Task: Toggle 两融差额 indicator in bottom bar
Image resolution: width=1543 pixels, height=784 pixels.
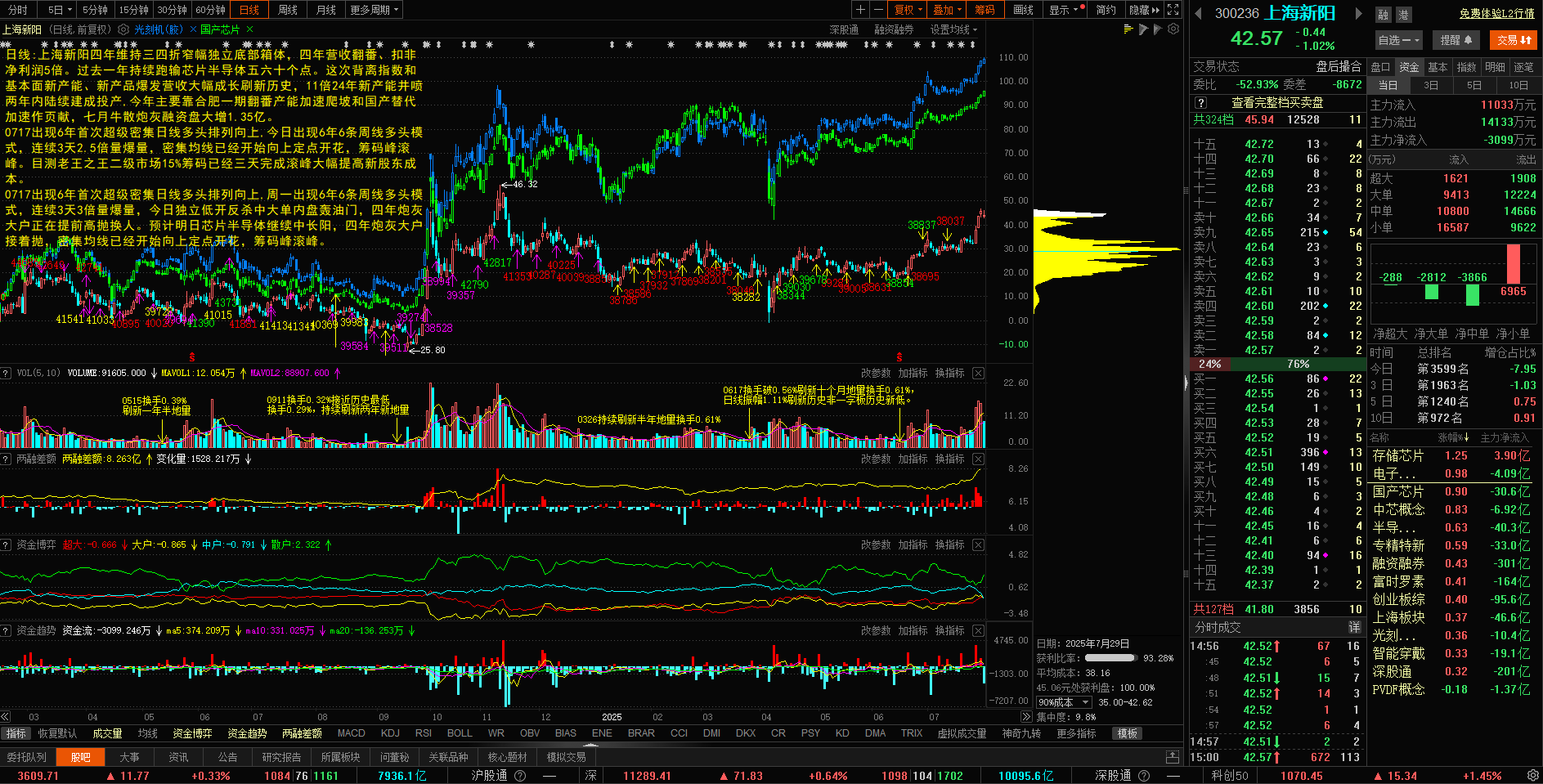Action: click(302, 733)
